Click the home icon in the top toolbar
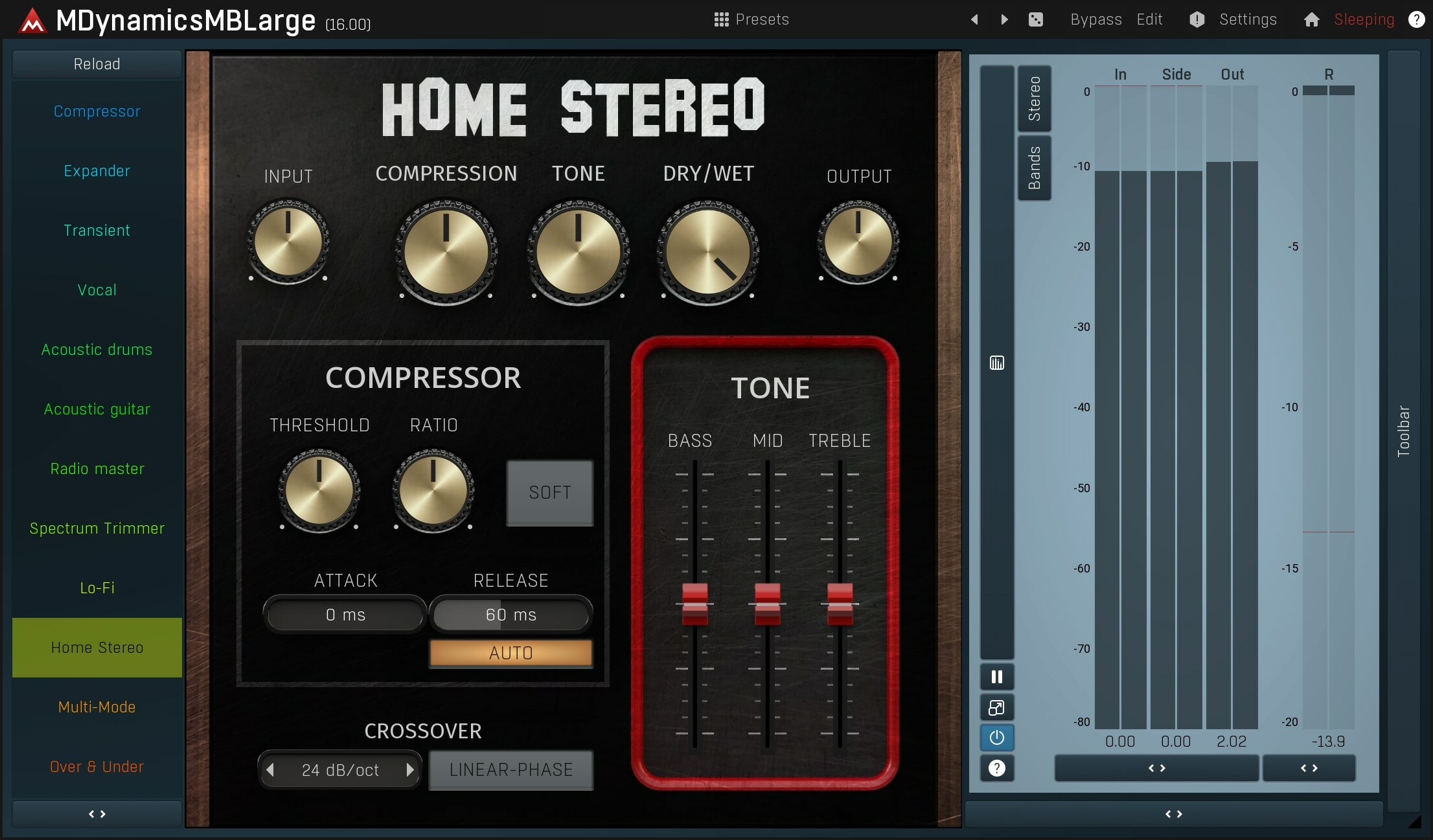Screen dimensions: 1433x840 [x=1311, y=19]
